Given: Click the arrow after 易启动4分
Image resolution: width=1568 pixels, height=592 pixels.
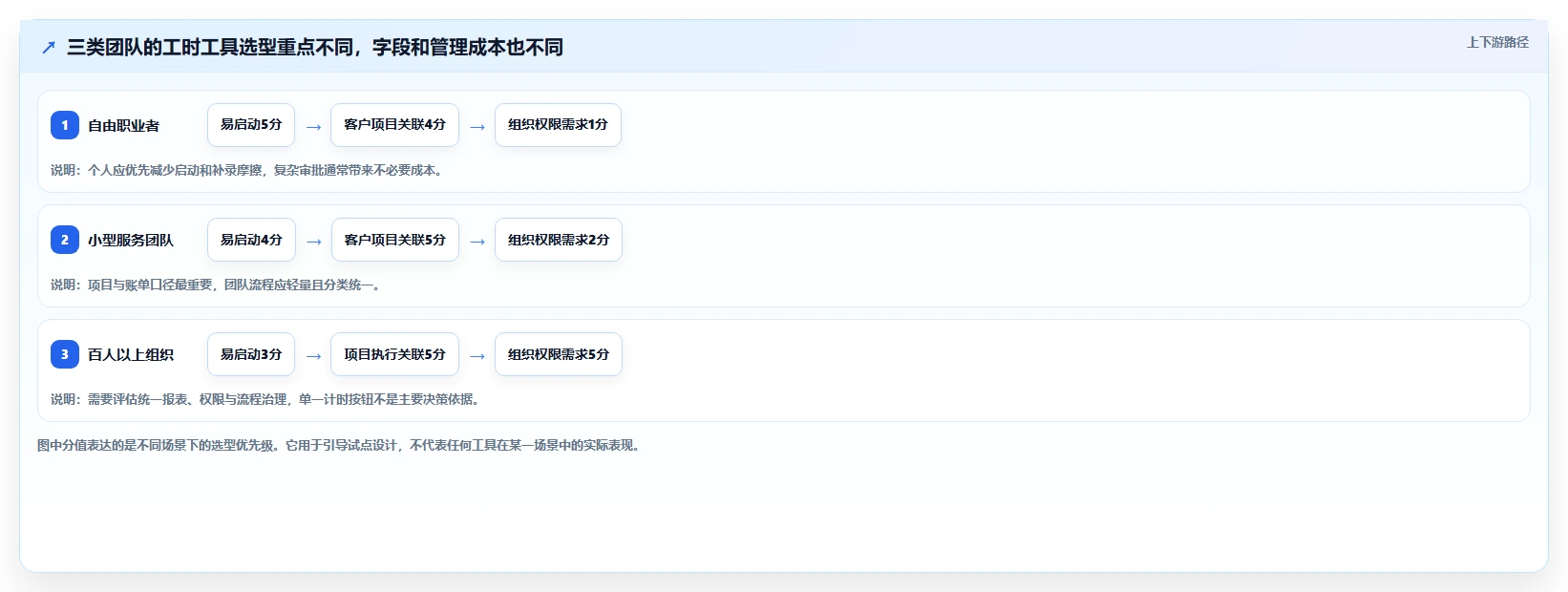Looking at the screenshot, I should point(313,241).
